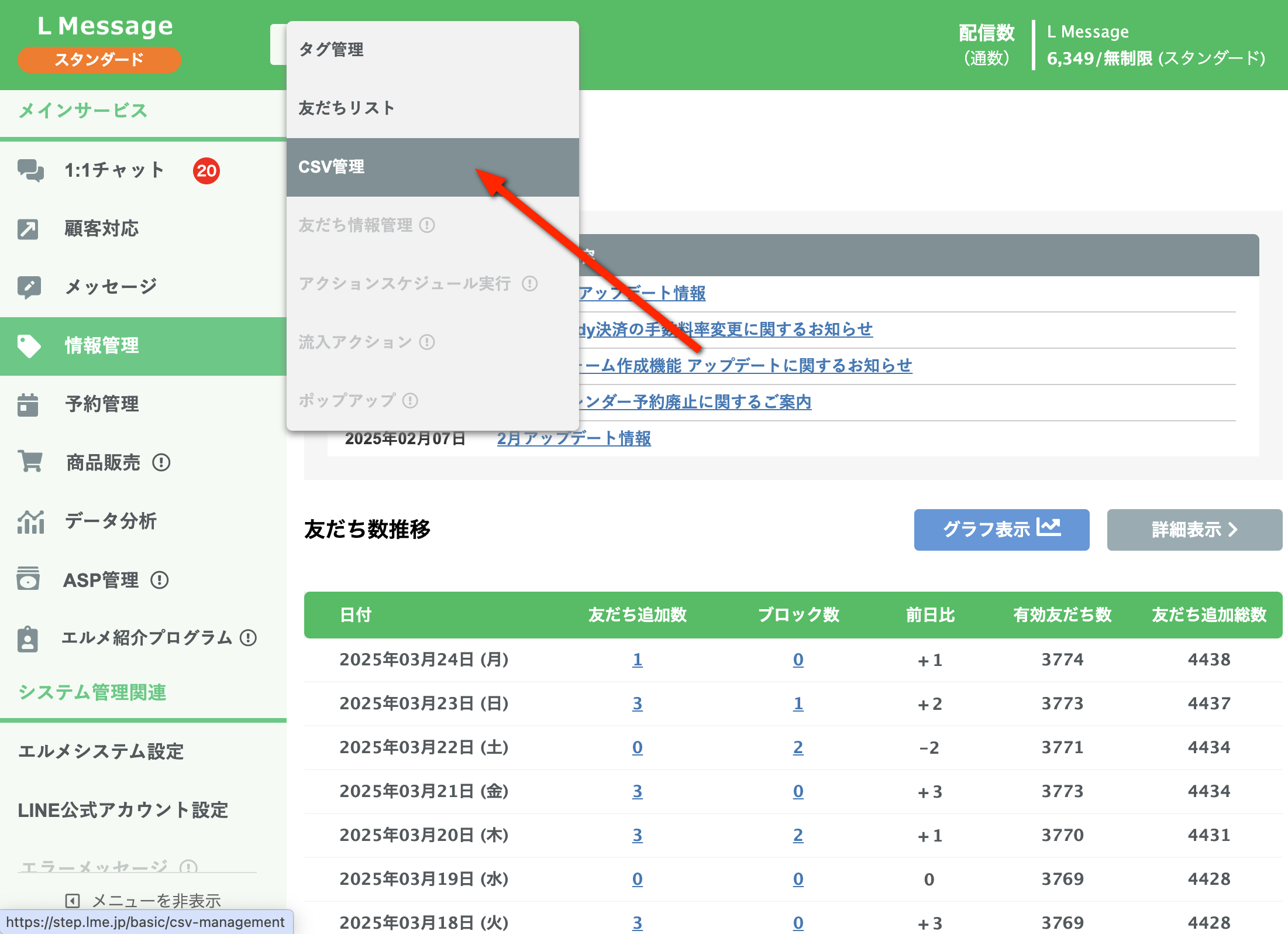The image size is (1288, 934).
Task: Open メッセージ from the sidebar
Action: [28, 286]
